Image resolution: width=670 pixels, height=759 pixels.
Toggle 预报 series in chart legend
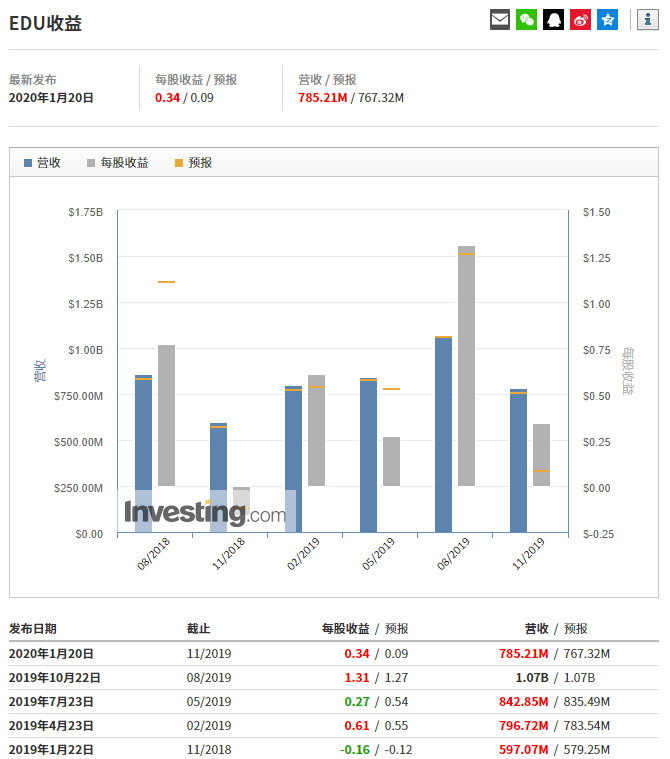pyautogui.click(x=194, y=163)
